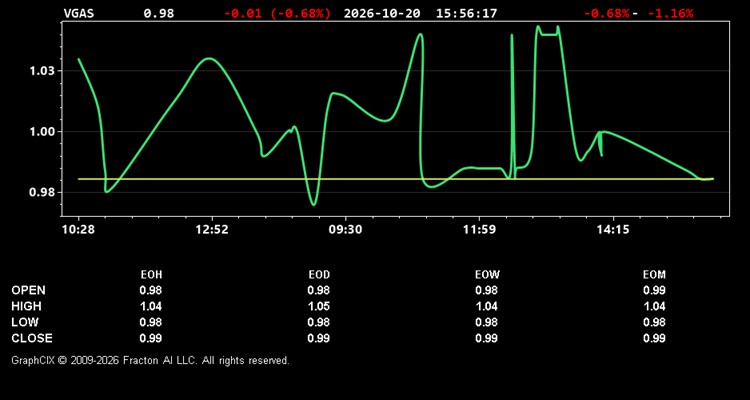
Task: Select the EOH column header
Action: pos(151,275)
